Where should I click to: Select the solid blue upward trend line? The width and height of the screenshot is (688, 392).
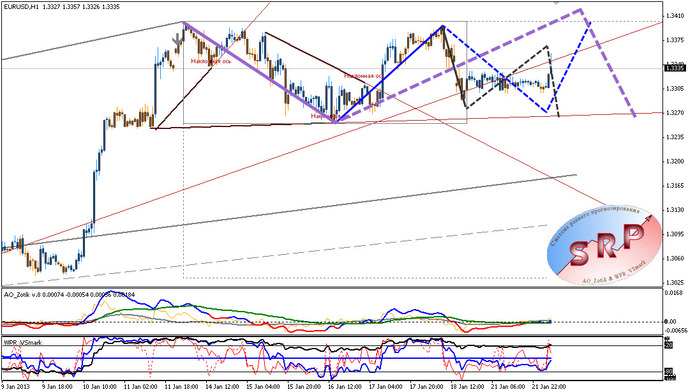(x=389, y=73)
